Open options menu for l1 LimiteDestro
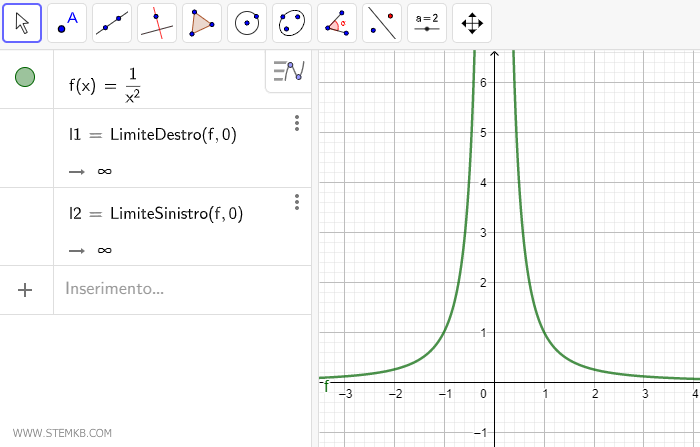The height and width of the screenshot is (447, 700). [x=297, y=123]
